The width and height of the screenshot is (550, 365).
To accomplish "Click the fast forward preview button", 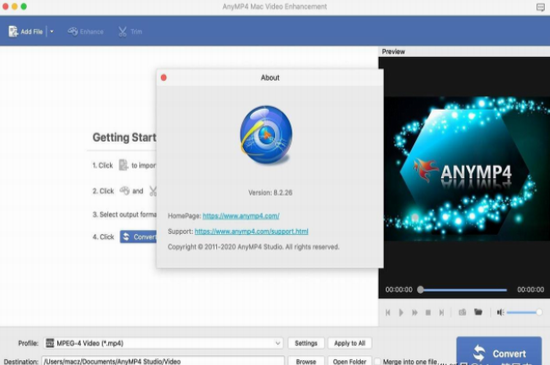I will coord(415,312).
